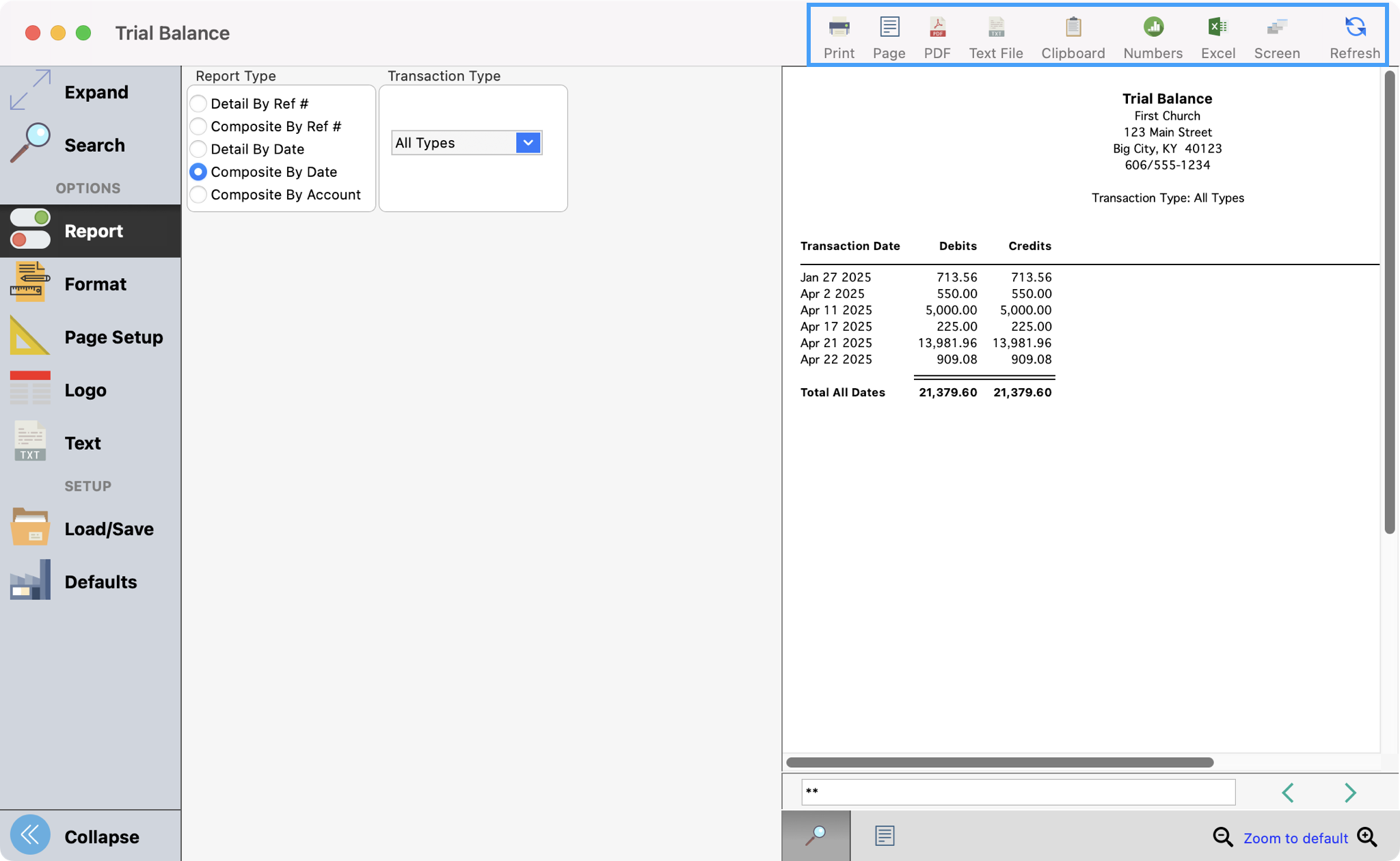Collapse the sidebar panel
The width and height of the screenshot is (1400, 861).
pyautogui.click(x=101, y=836)
